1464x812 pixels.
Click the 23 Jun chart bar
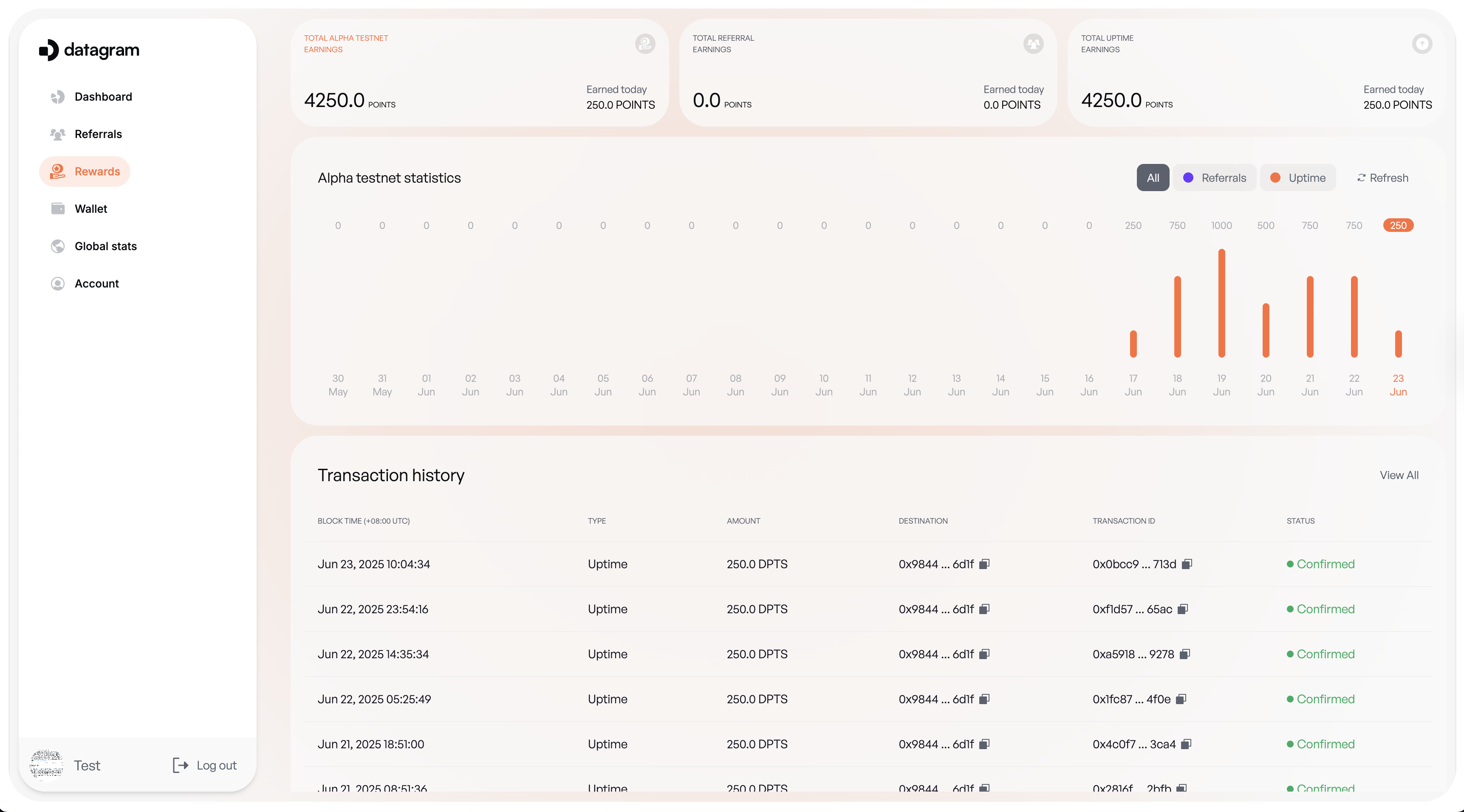(x=1398, y=344)
